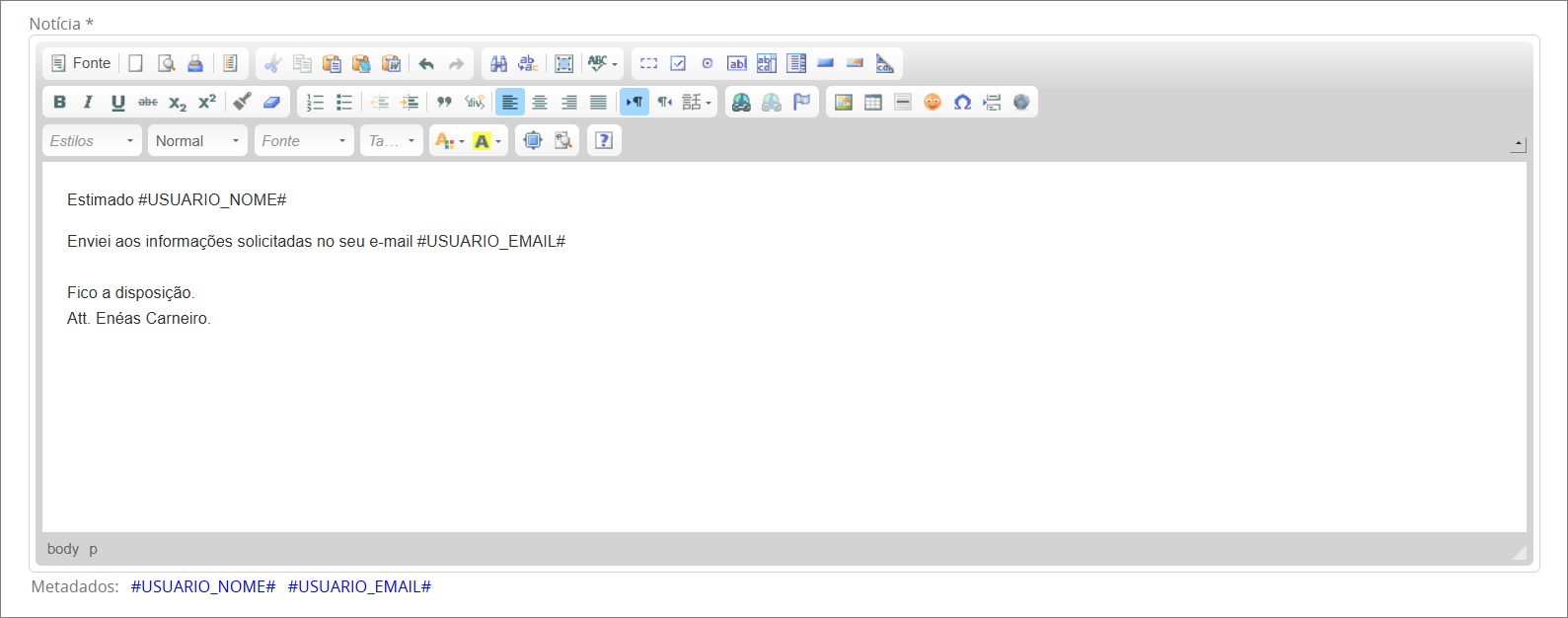Screen dimensions: 1568x618
Task: Click the Copy Formatting brush icon
Action: point(242,102)
